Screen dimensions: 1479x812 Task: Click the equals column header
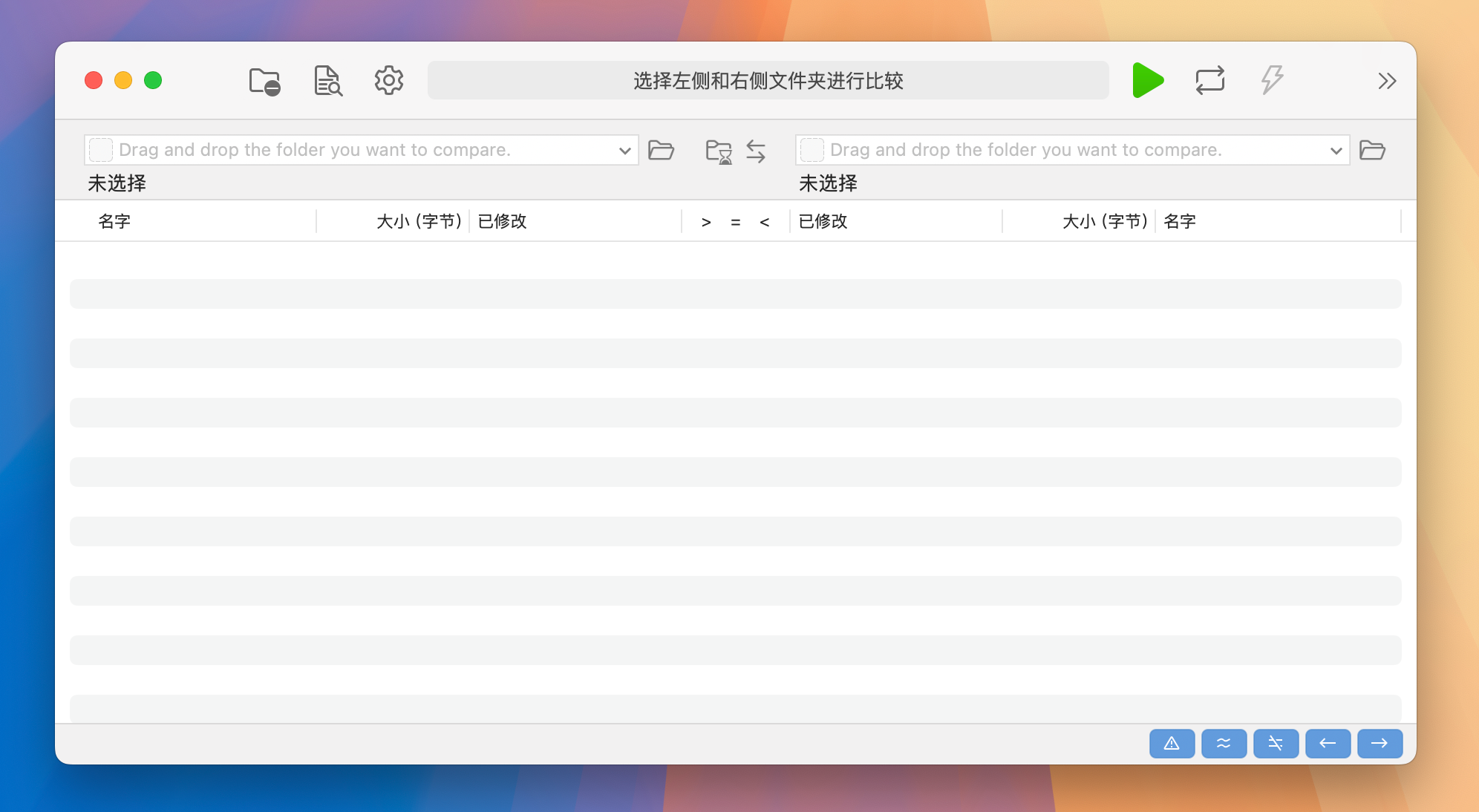(x=736, y=222)
